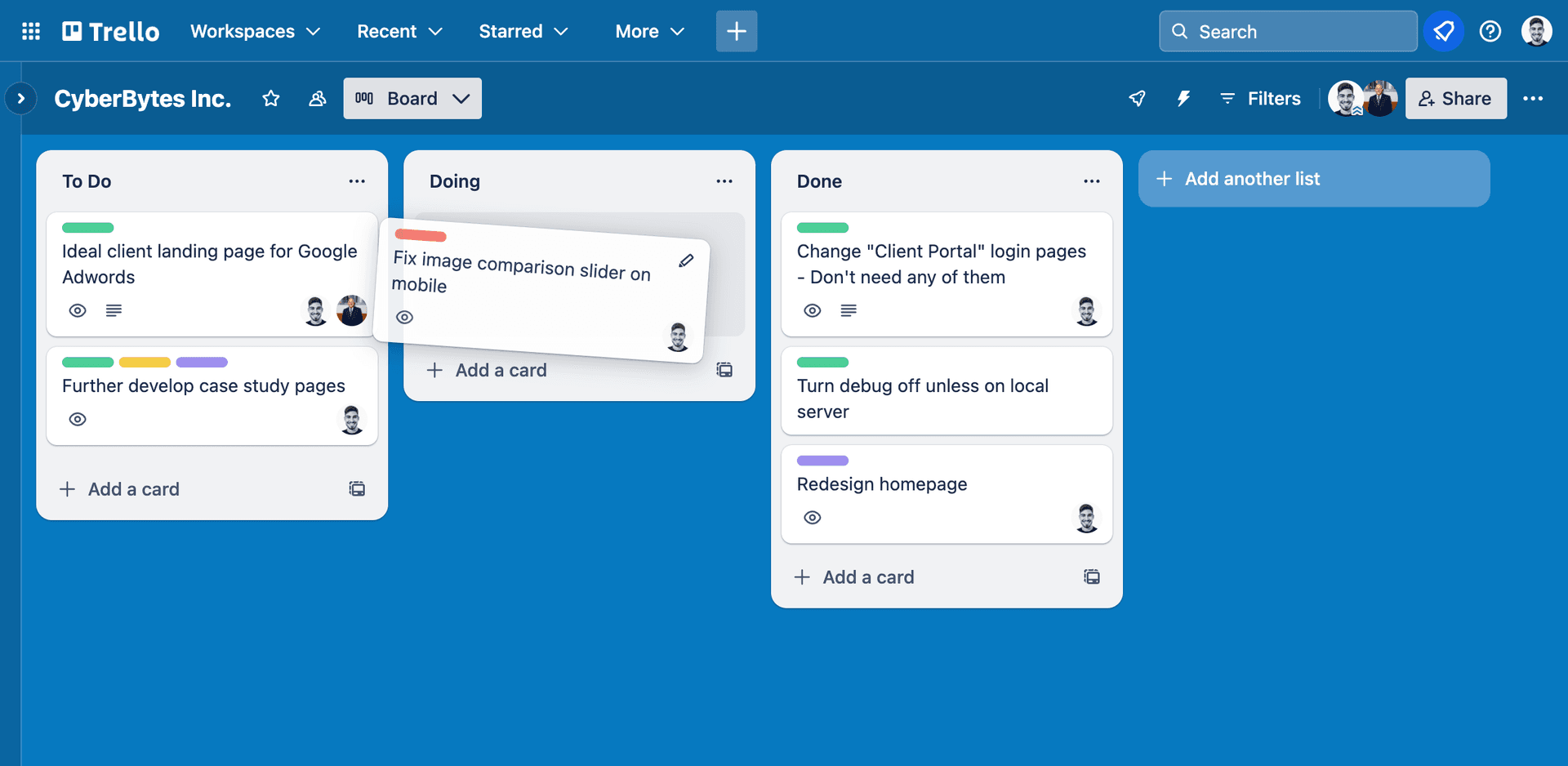
Task: Open the Doing list actions menu
Action: click(x=724, y=181)
